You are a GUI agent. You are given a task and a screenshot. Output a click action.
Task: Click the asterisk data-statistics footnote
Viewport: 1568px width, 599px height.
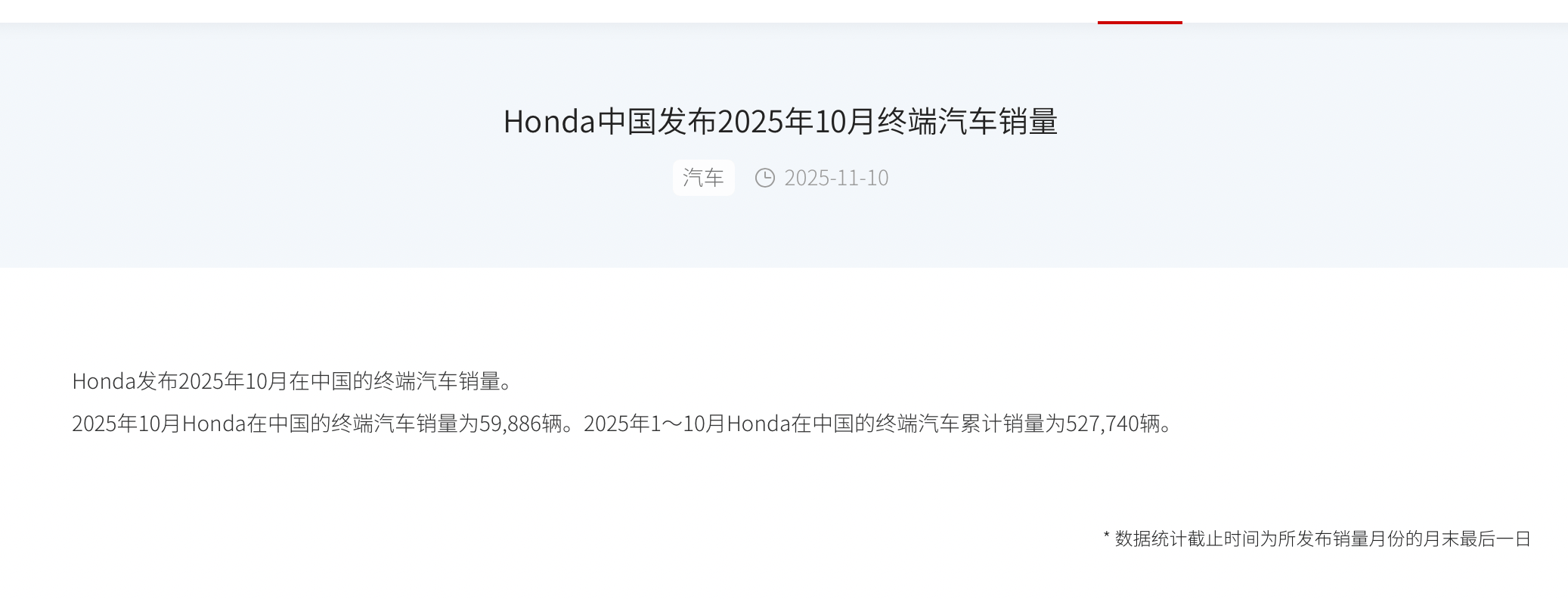[1317, 538]
